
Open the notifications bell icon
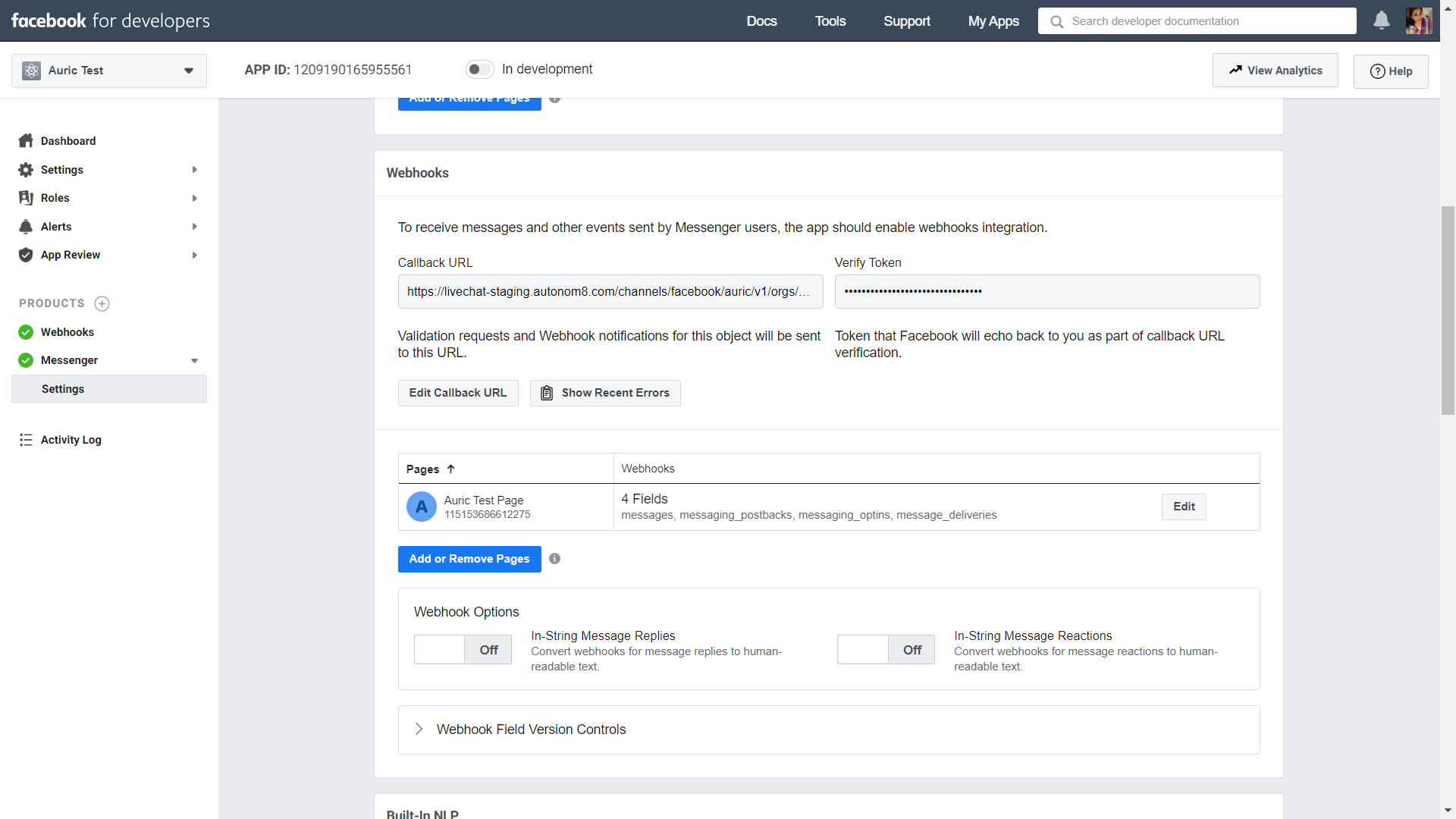click(x=1382, y=20)
